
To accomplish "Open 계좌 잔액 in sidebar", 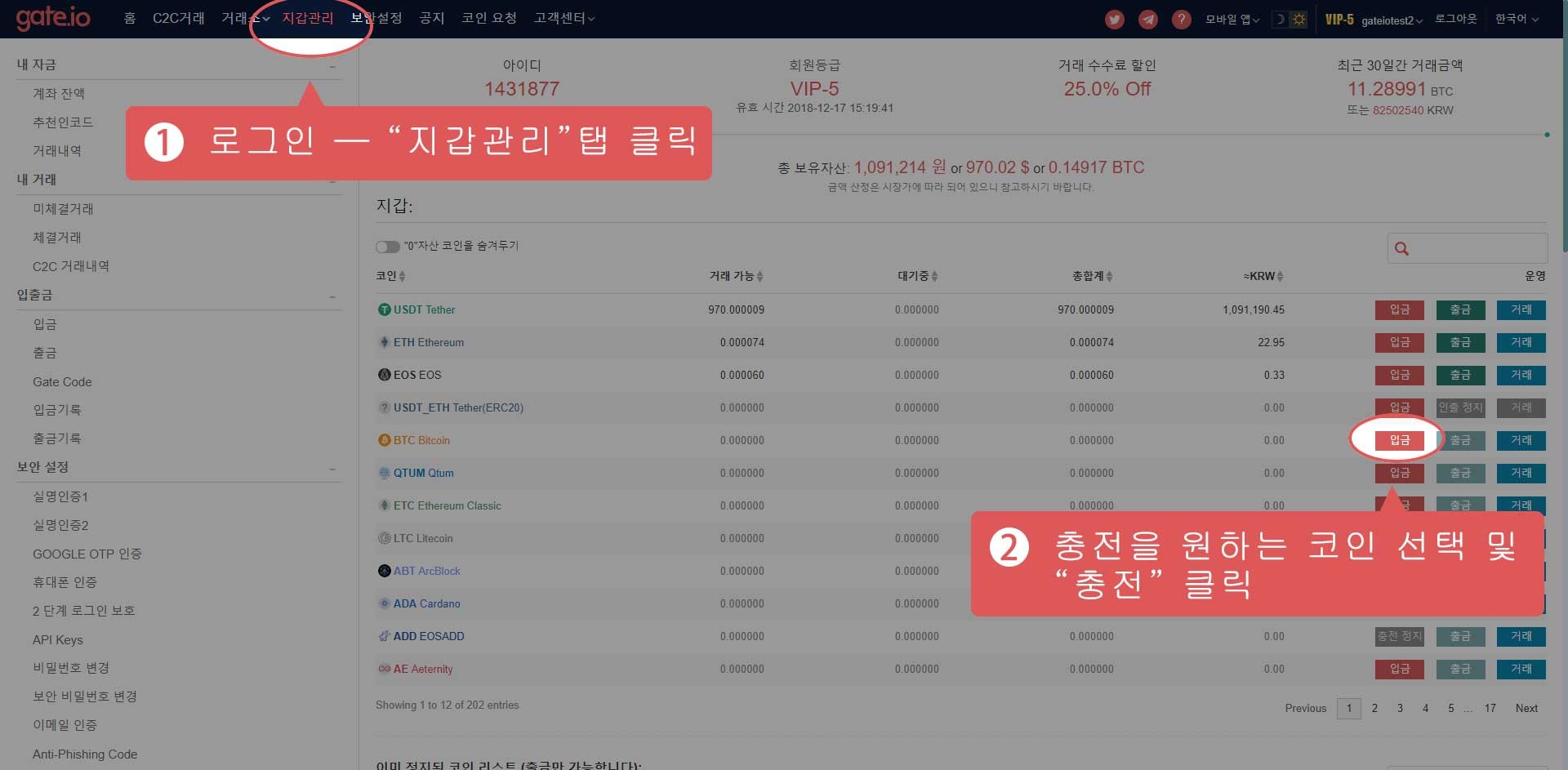I will pyautogui.click(x=59, y=94).
